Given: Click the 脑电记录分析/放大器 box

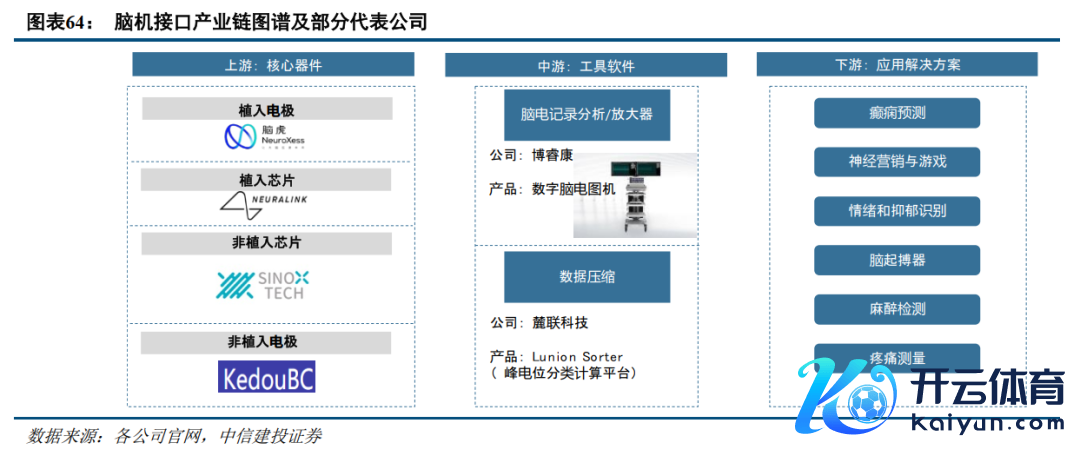Looking at the screenshot, I should [586, 114].
